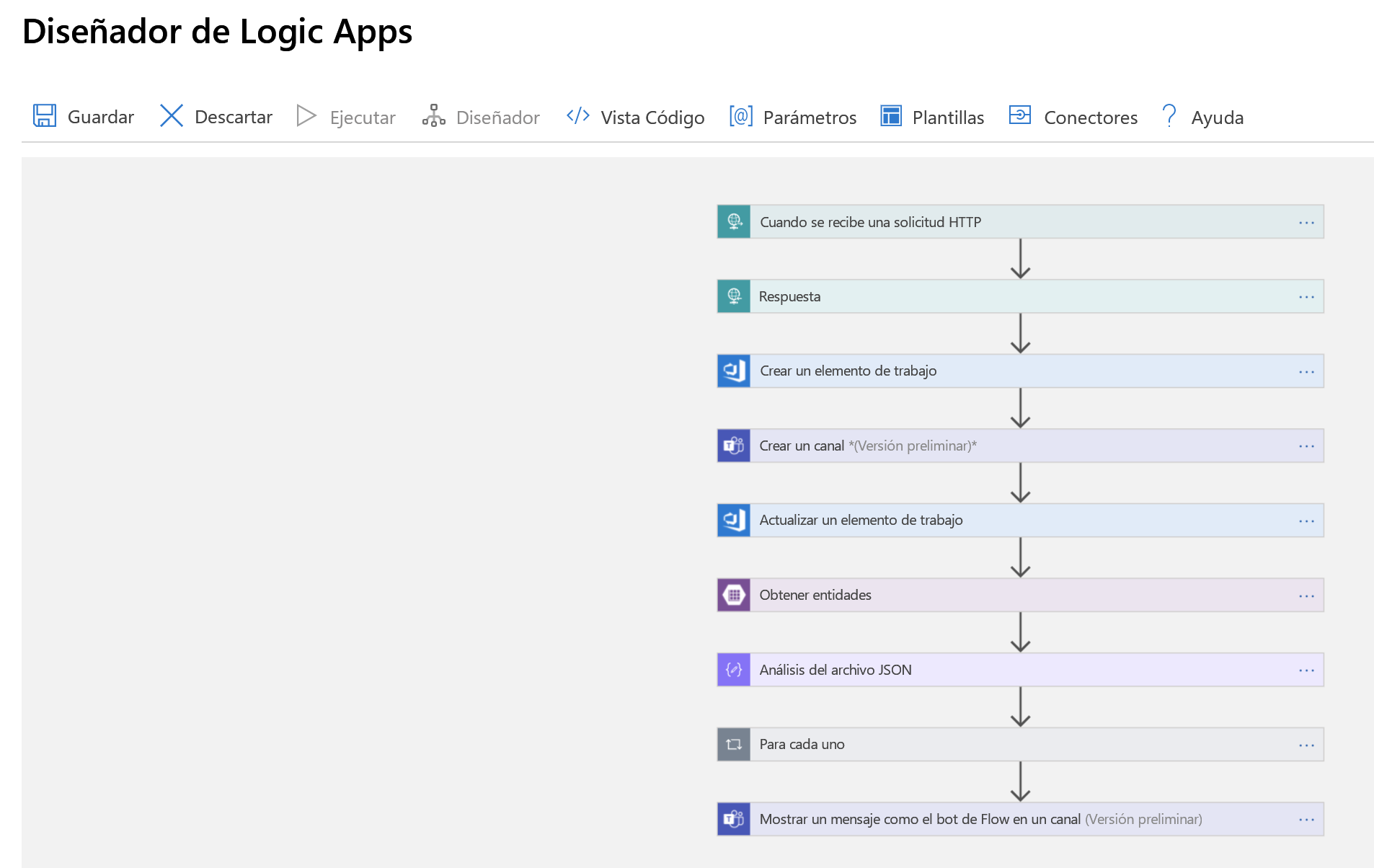The image size is (1374, 868).
Task: Click arrow between HTTP trigger and Respuesta to insert step
Action: click(1020, 259)
